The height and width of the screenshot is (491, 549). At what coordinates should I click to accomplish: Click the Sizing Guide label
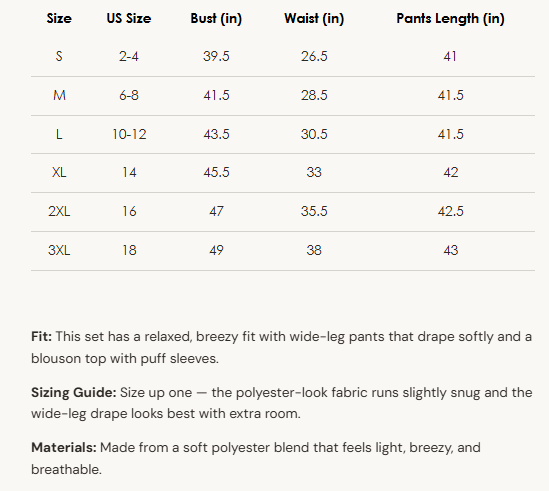pos(74,393)
